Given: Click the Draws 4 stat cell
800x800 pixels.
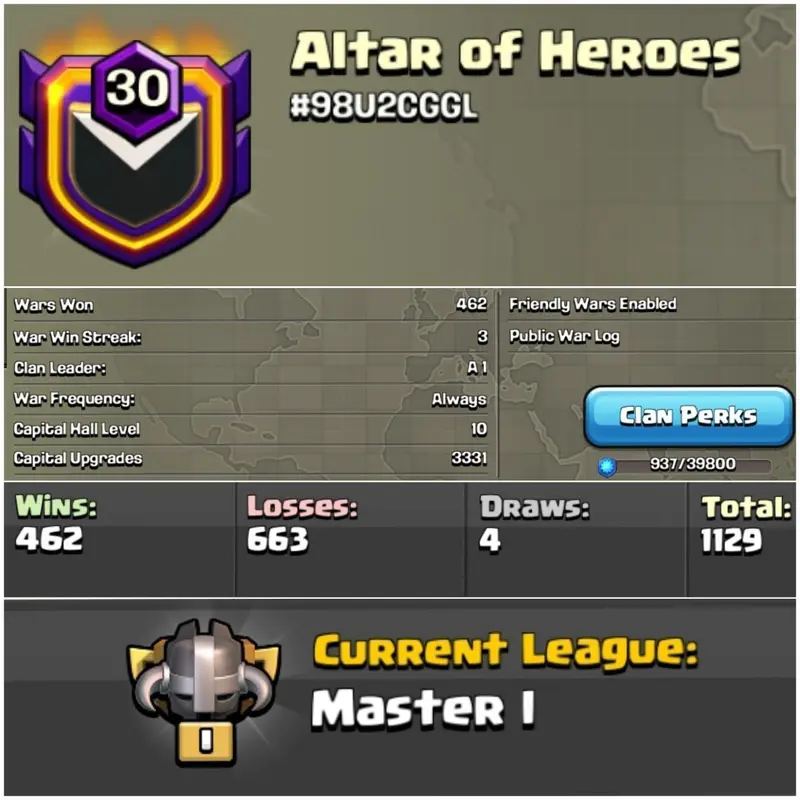Looking at the screenshot, I should click(x=577, y=539).
